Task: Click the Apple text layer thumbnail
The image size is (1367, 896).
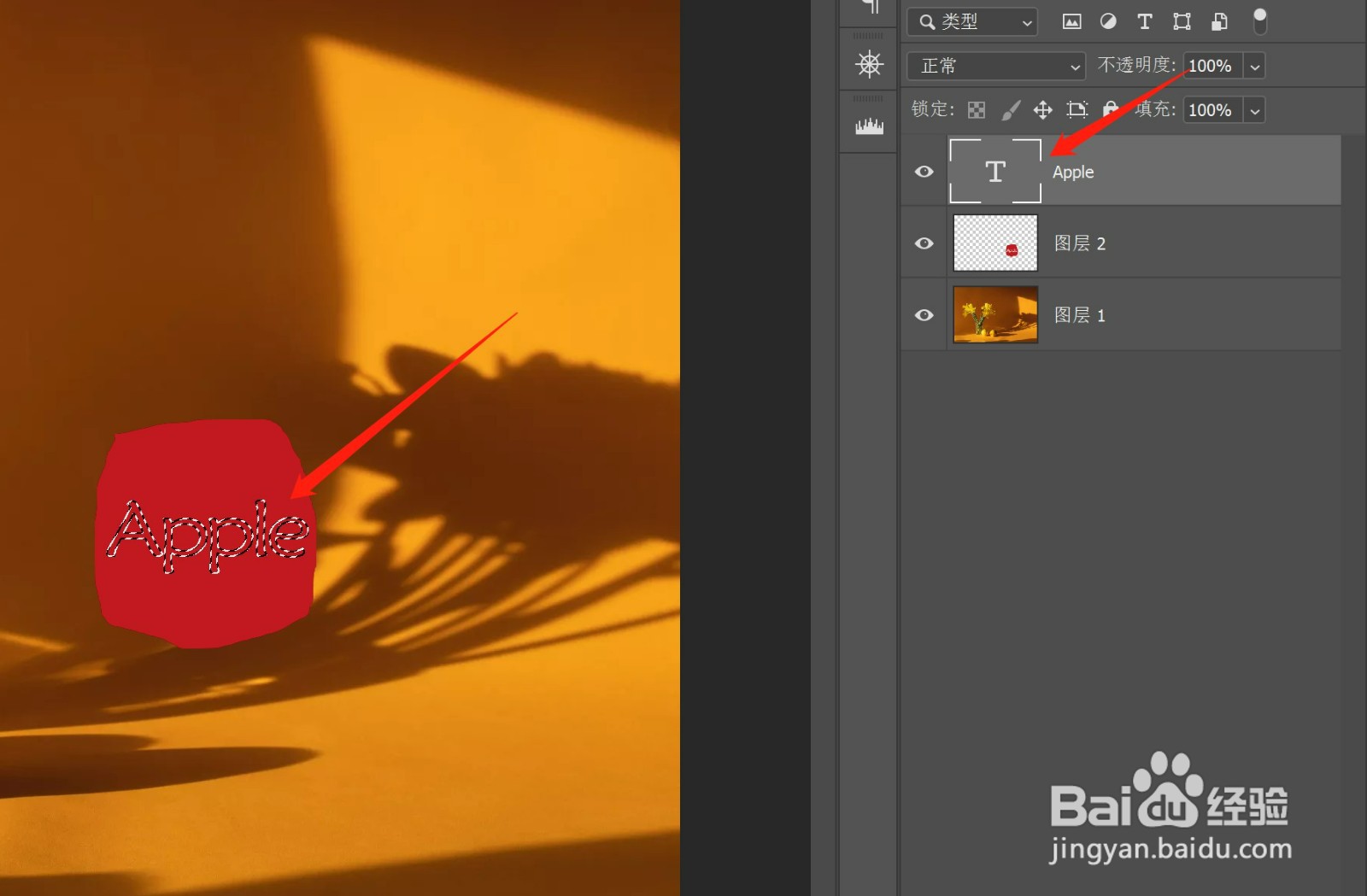Action: 995,171
